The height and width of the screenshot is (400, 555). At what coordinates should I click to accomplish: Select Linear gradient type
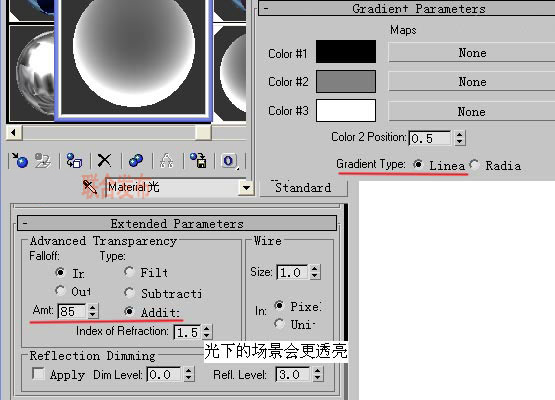click(x=418, y=164)
